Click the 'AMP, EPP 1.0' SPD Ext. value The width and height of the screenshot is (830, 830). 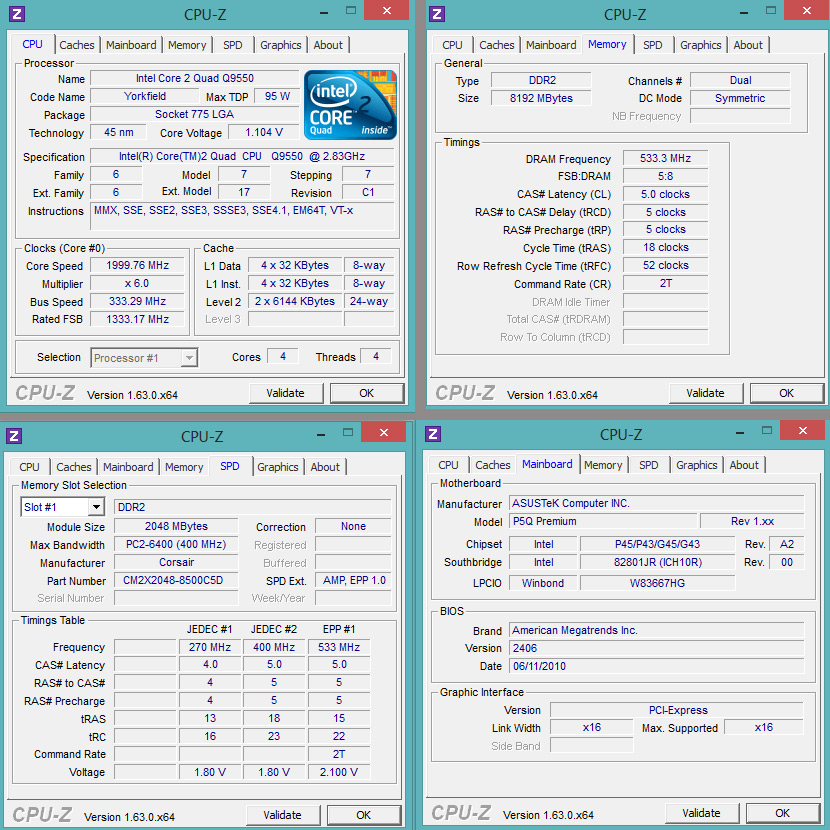(354, 580)
